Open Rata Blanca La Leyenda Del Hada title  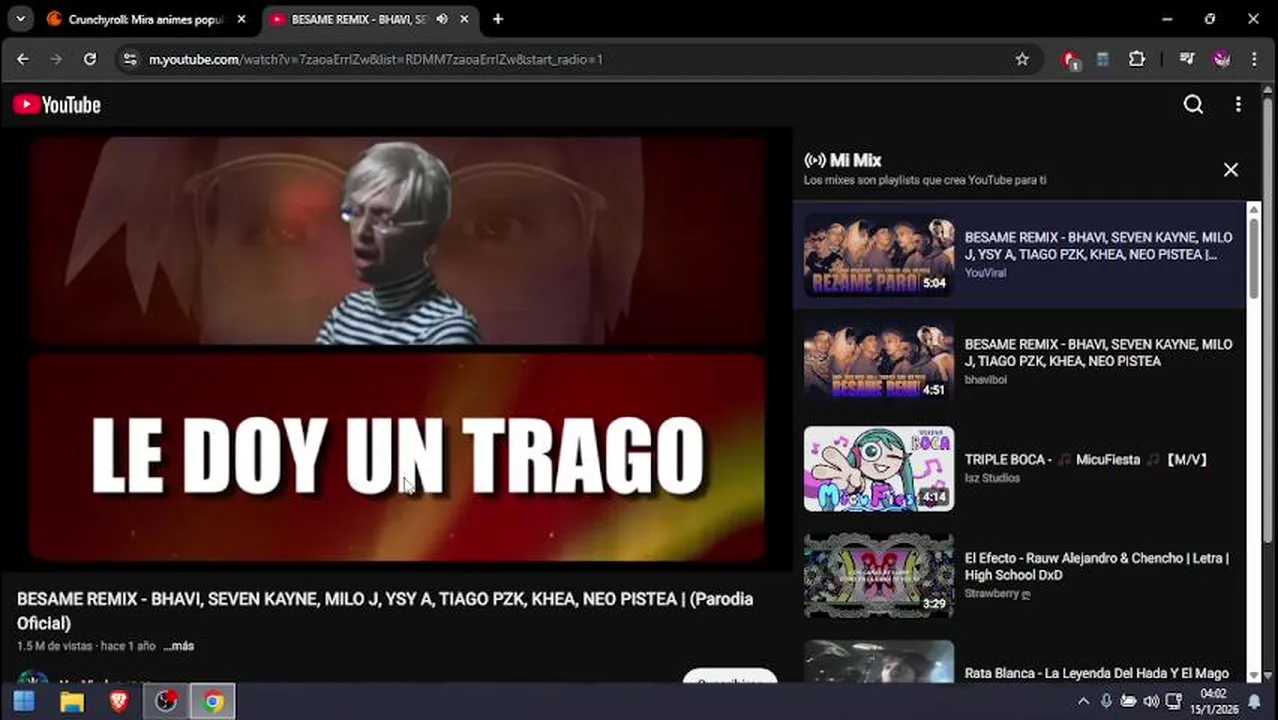coord(1097,673)
